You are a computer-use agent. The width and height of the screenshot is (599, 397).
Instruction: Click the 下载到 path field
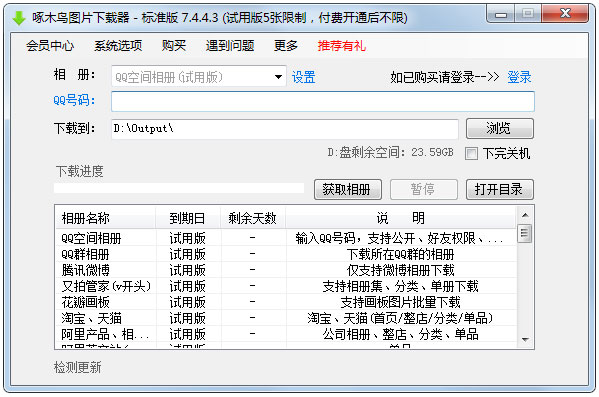click(x=285, y=129)
